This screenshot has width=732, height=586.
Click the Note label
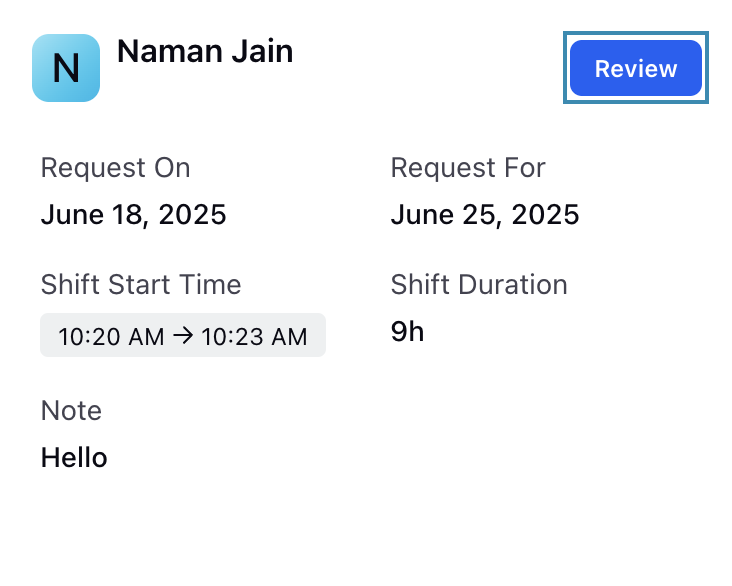pos(71,410)
